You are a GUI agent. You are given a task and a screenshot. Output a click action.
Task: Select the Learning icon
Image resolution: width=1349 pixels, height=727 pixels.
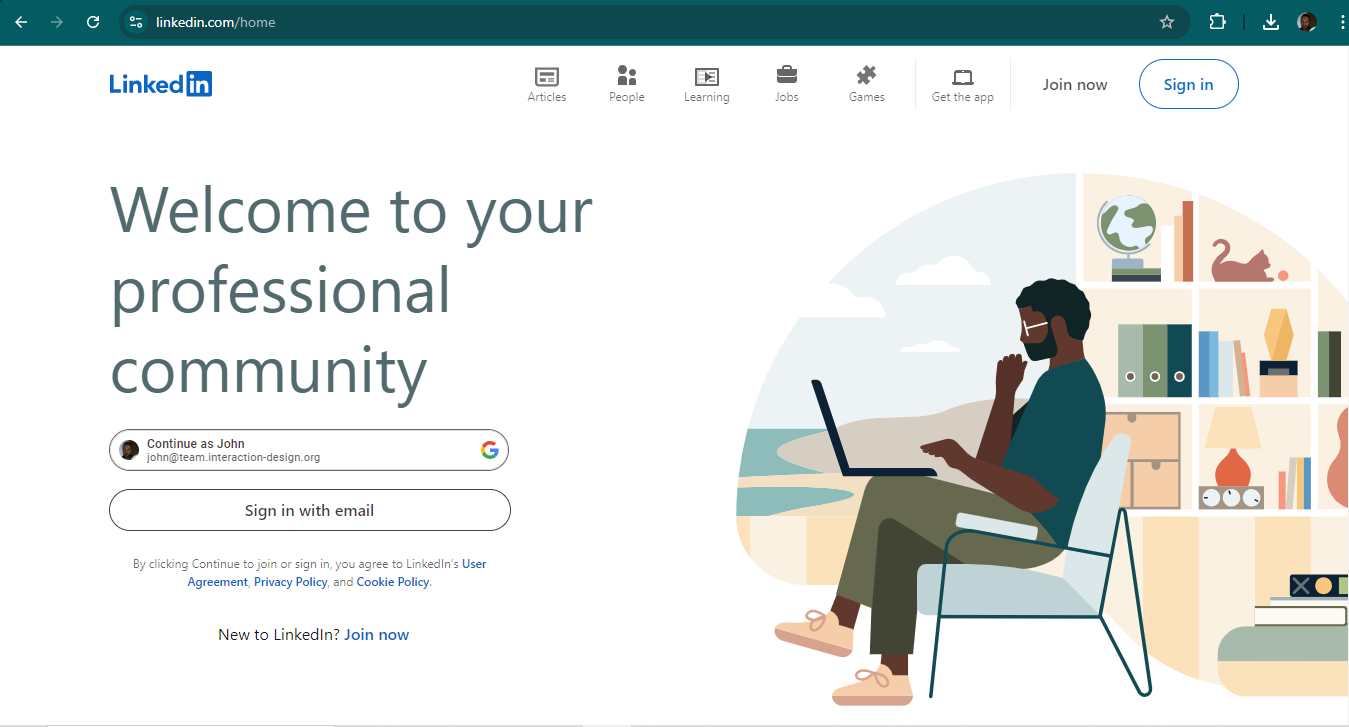tap(706, 76)
